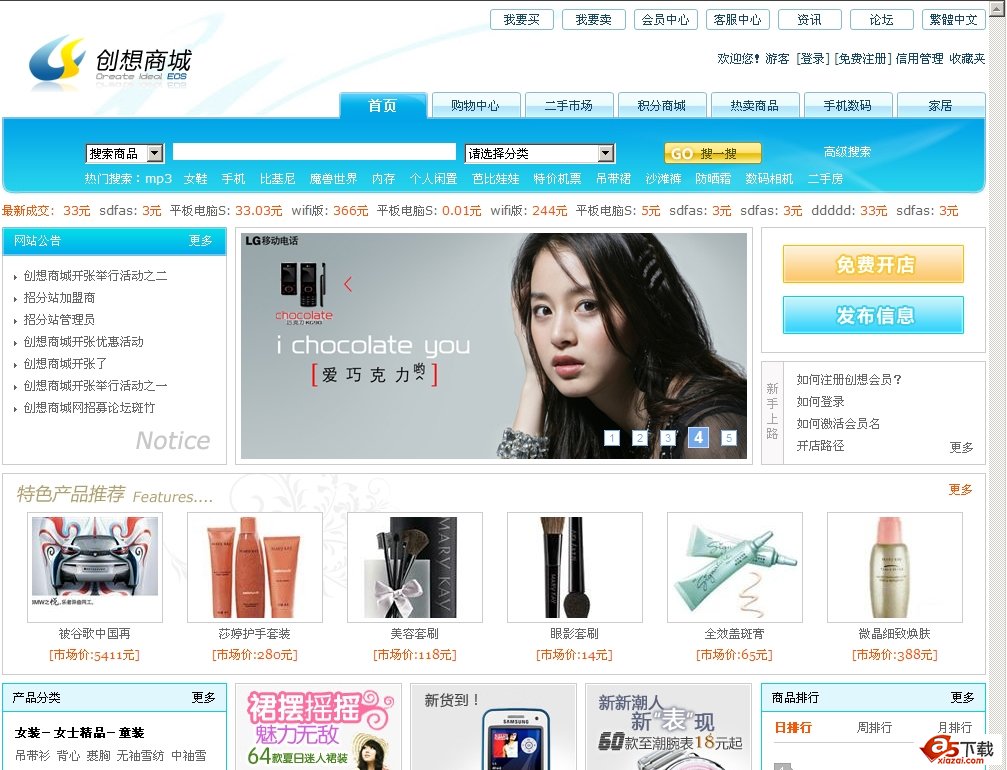Switch to the 二手市场 tab
Screen dimensions: 1007x770
pos(569,104)
